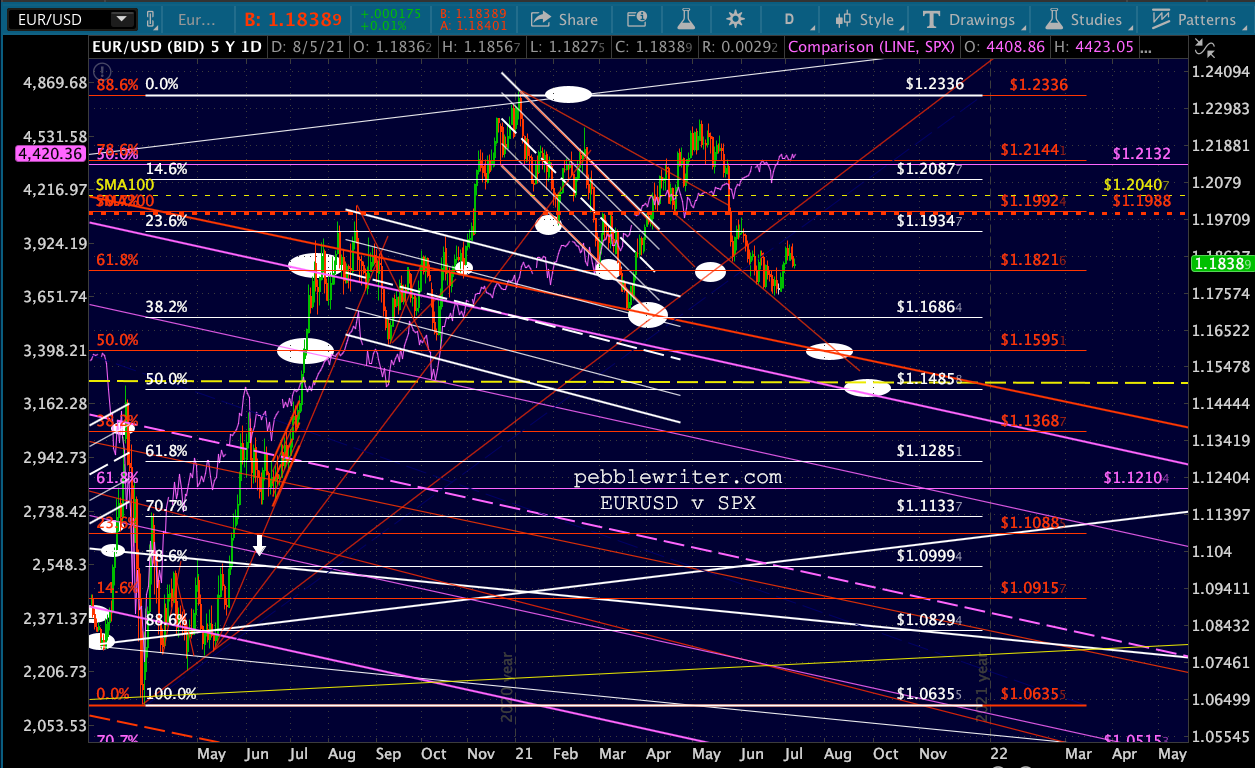Open the Patterns menu
Image resolution: width=1255 pixels, height=768 pixels.
click(x=1195, y=19)
